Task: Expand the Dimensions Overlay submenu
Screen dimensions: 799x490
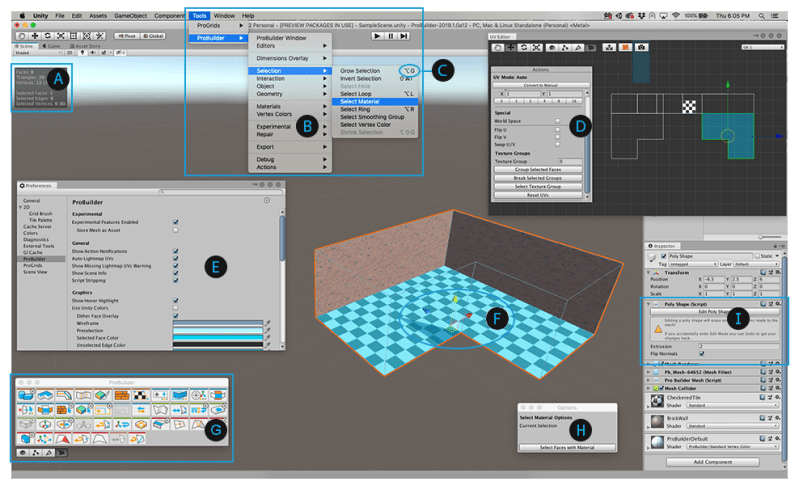Action: click(289, 58)
